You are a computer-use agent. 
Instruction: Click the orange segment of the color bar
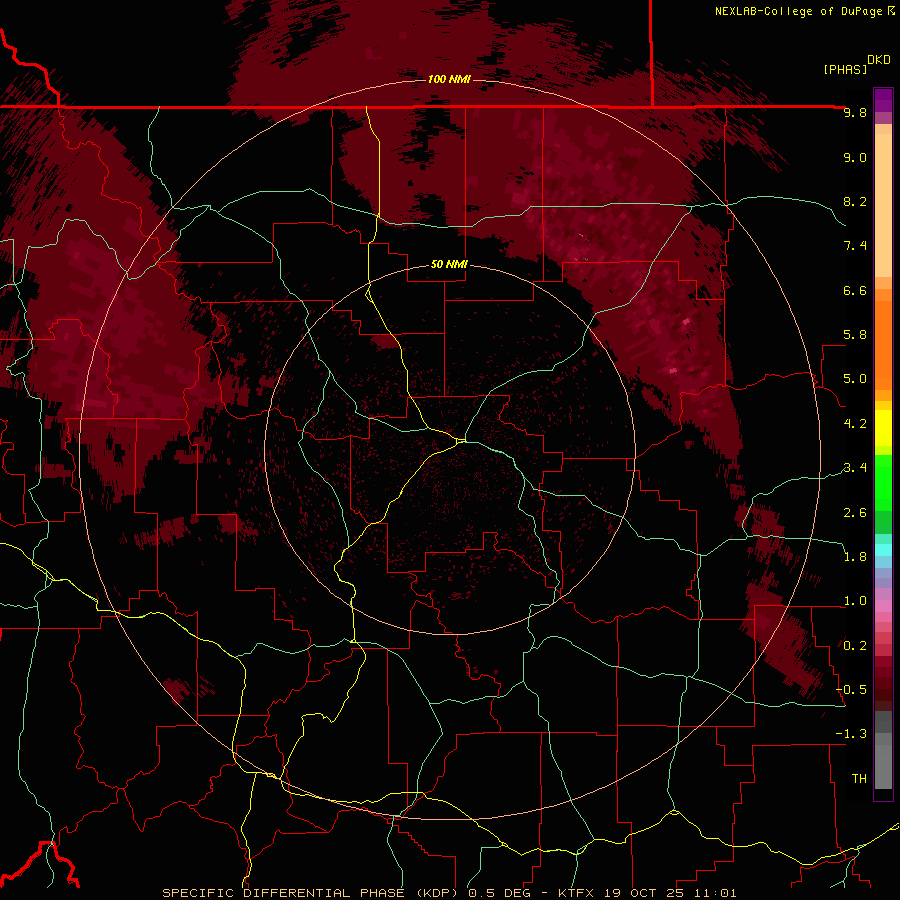[x=883, y=346]
